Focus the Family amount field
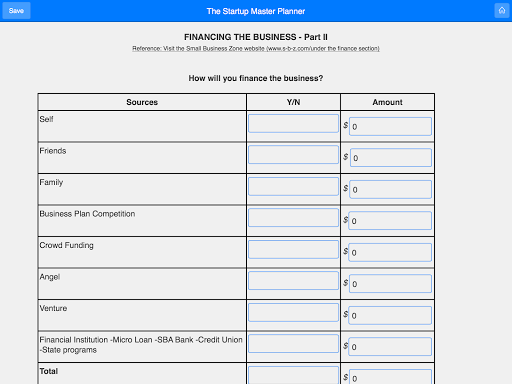Viewport: 512px width, 384px height. coord(390,189)
